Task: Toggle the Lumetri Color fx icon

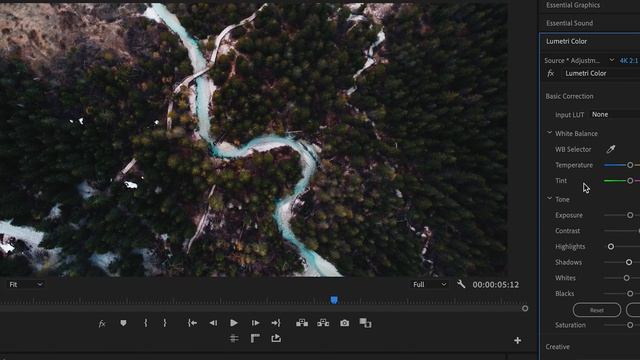Action: [x=551, y=73]
